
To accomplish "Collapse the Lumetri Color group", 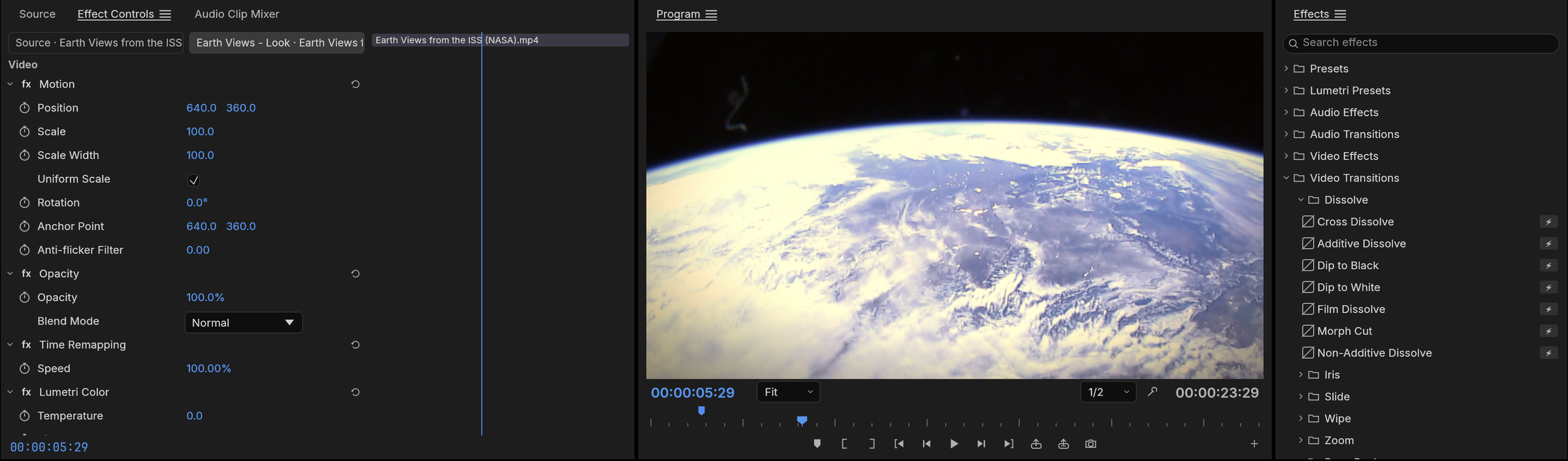I will [10, 392].
